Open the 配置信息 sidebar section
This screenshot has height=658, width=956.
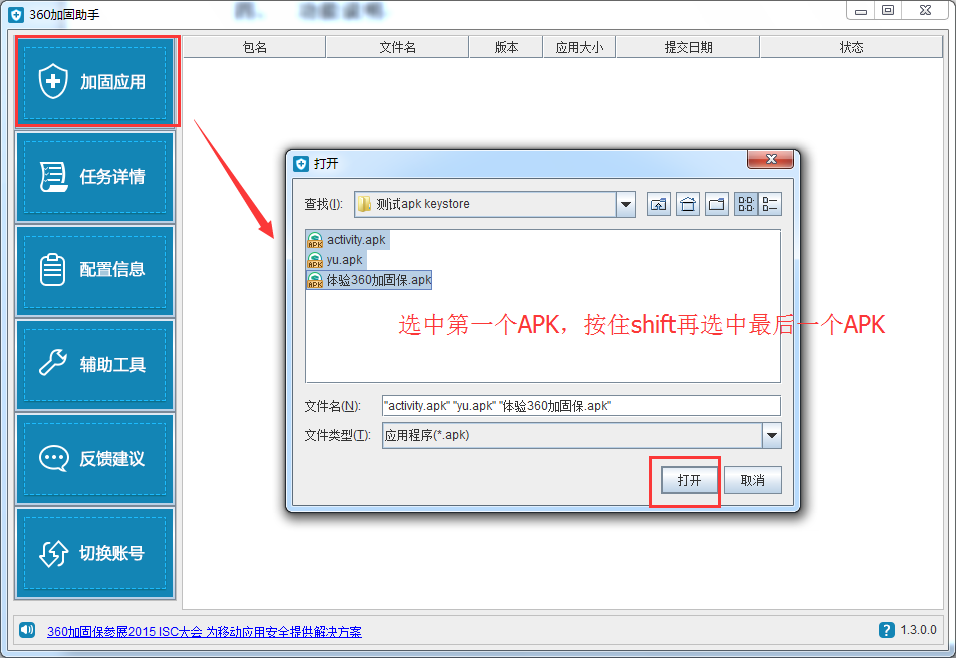(x=96, y=270)
